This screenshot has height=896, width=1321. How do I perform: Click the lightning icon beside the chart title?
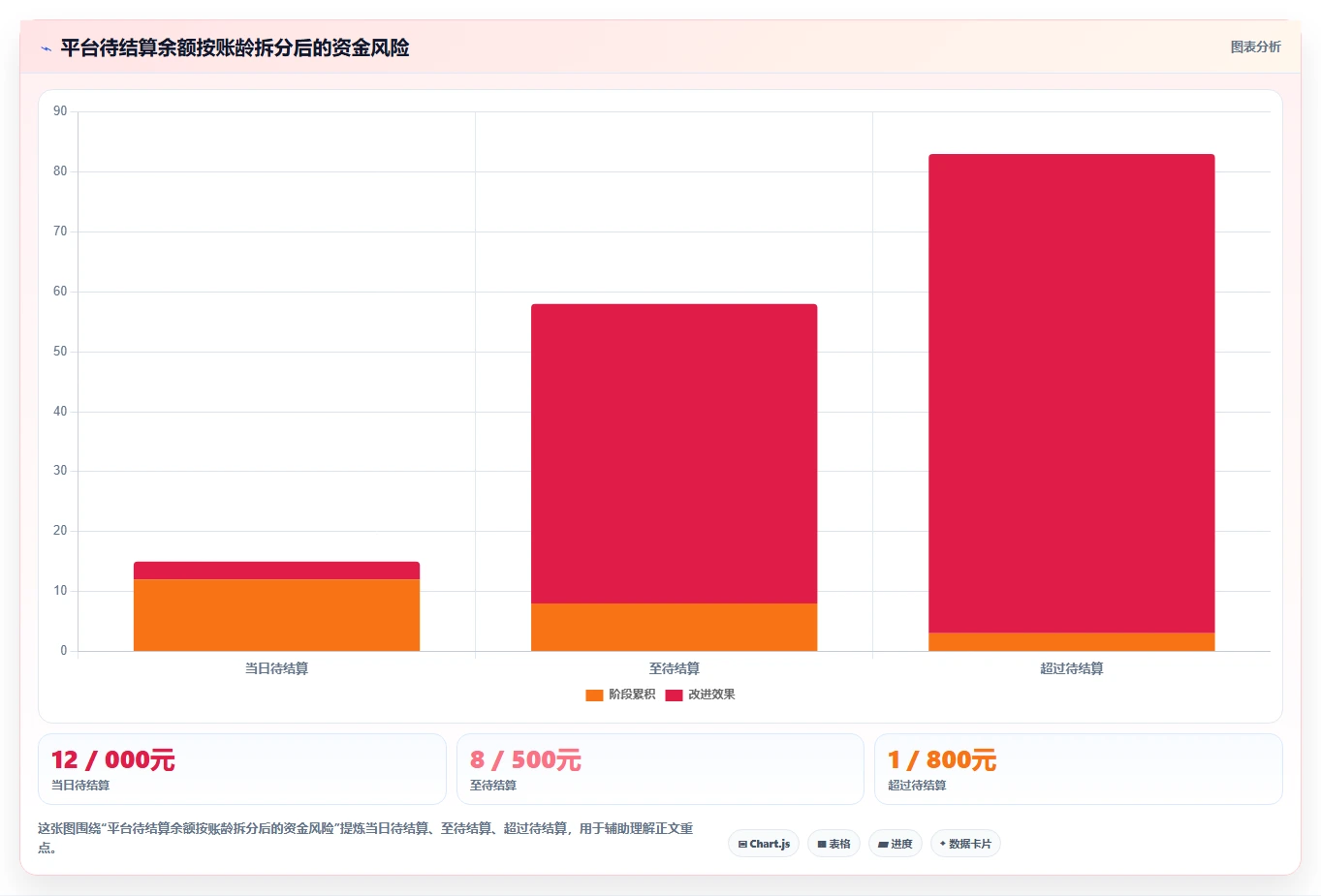click(46, 48)
